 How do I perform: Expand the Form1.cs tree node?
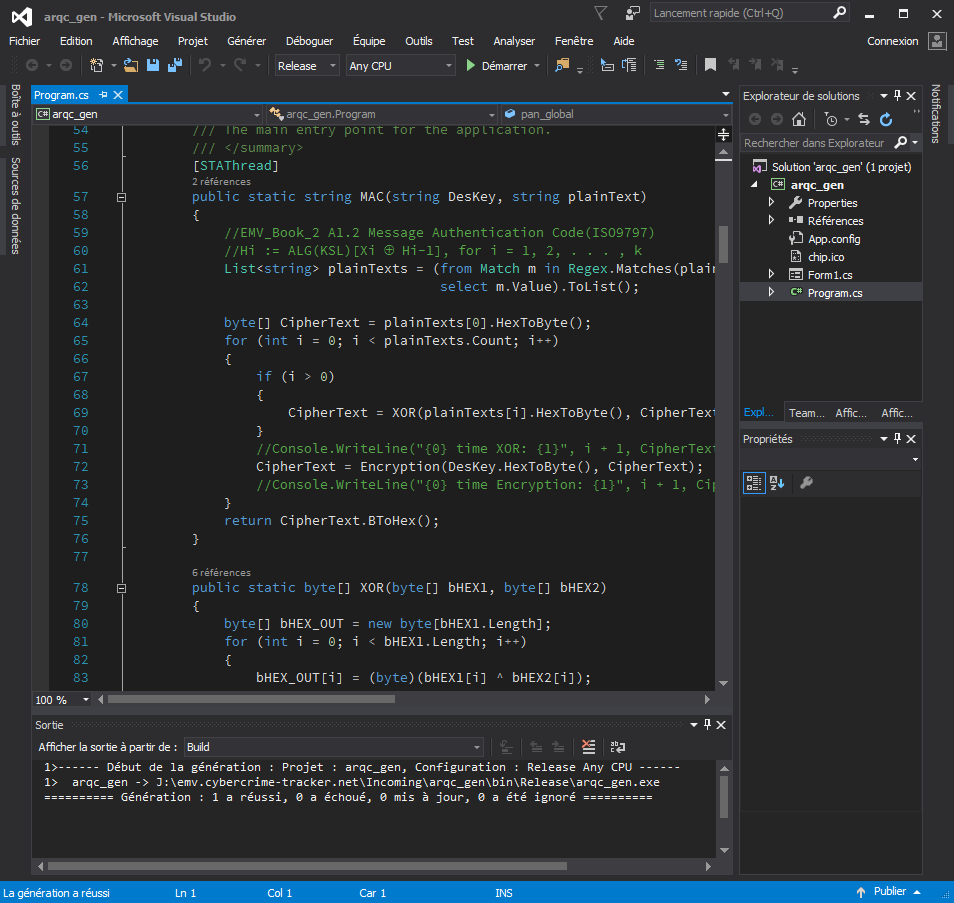click(771, 274)
